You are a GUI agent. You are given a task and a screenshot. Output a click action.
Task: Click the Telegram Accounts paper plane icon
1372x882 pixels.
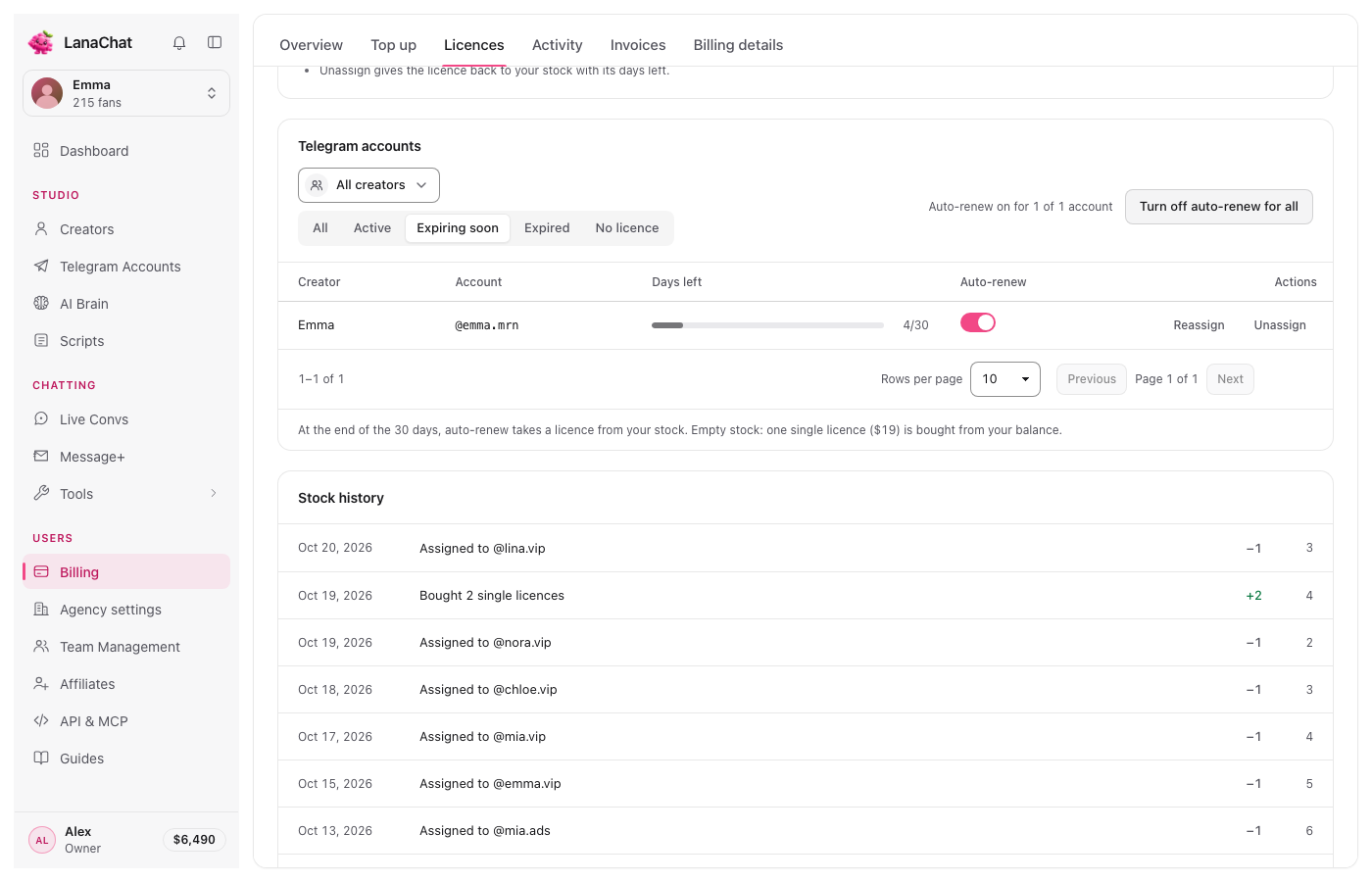pyautogui.click(x=41, y=266)
